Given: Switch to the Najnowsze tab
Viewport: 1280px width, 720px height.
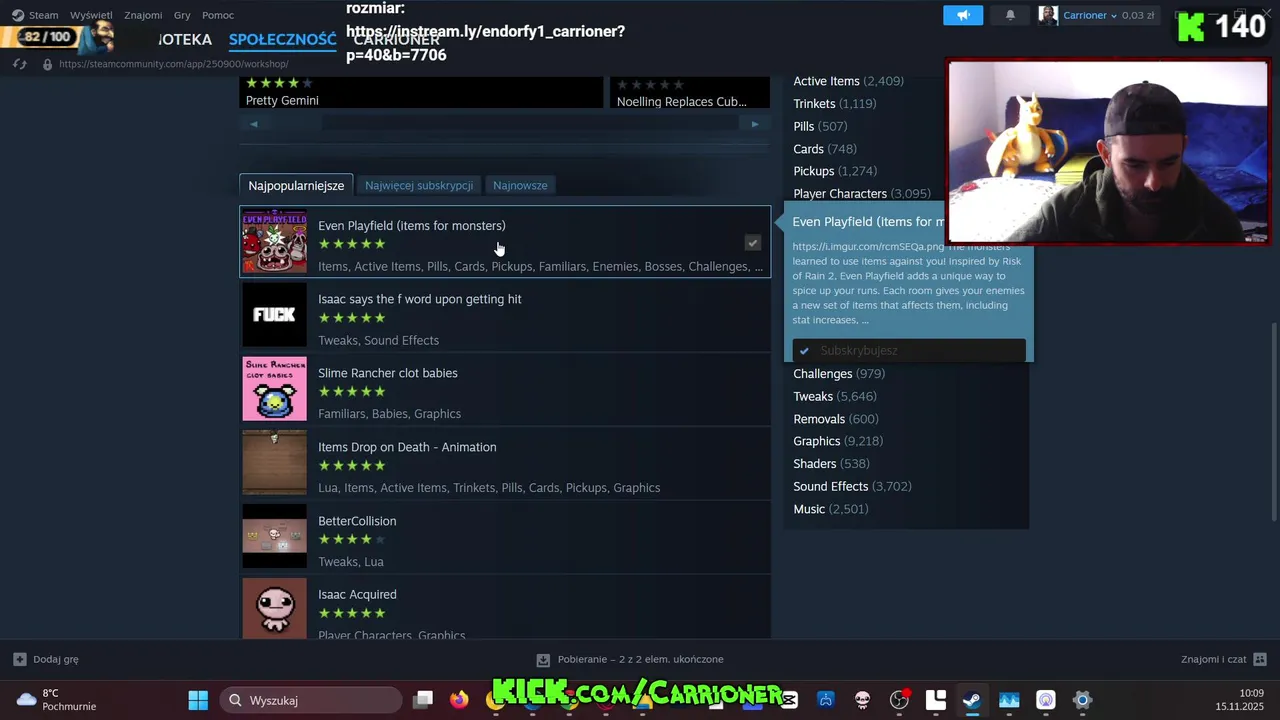Looking at the screenshot, I should (520, 185).
